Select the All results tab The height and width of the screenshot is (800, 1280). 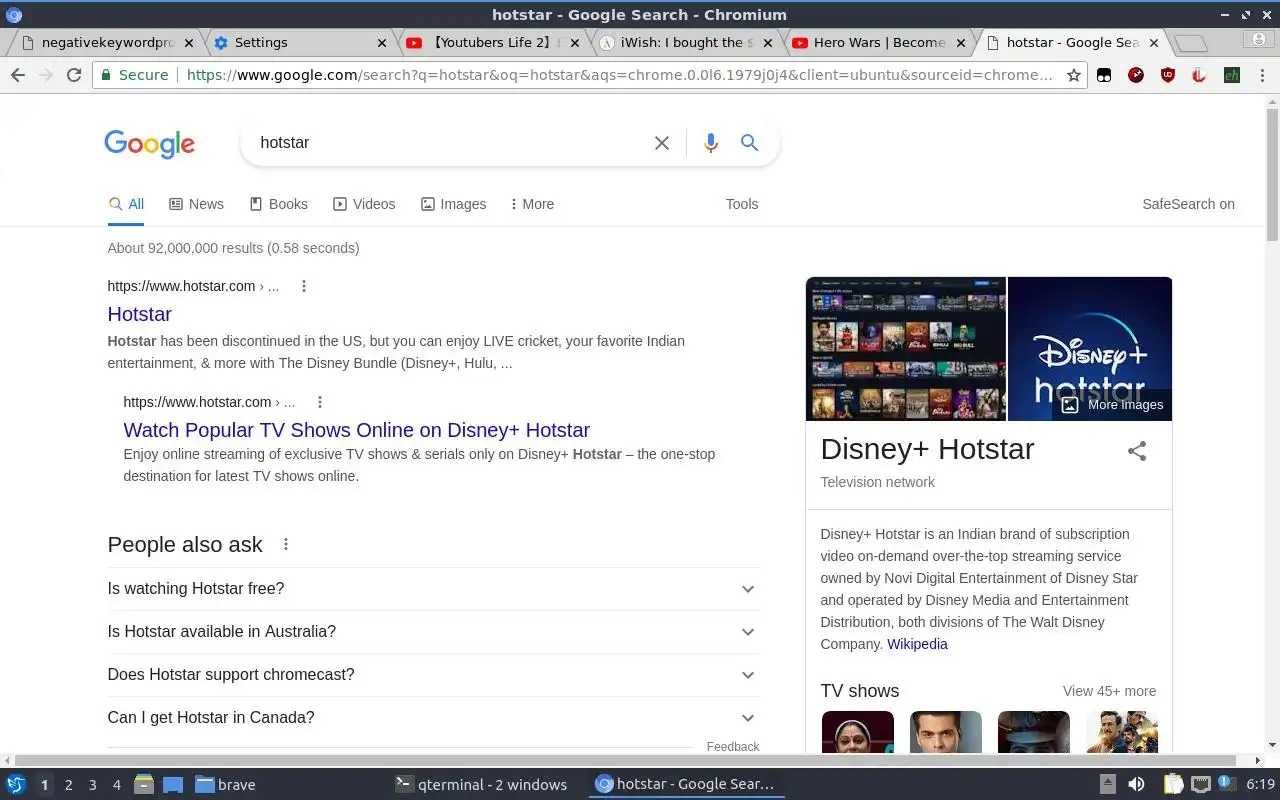click(x=126, y=204)
